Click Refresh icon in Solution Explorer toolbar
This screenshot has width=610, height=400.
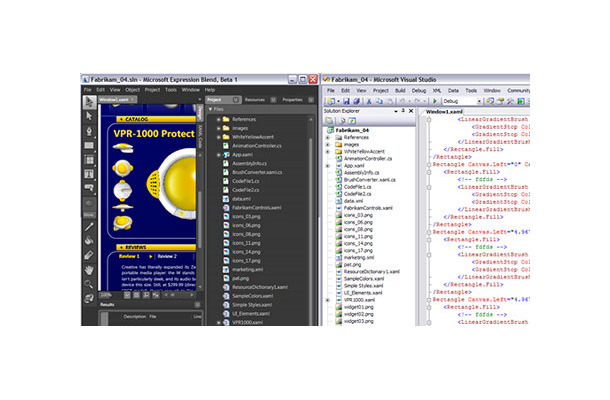point(352,121)
